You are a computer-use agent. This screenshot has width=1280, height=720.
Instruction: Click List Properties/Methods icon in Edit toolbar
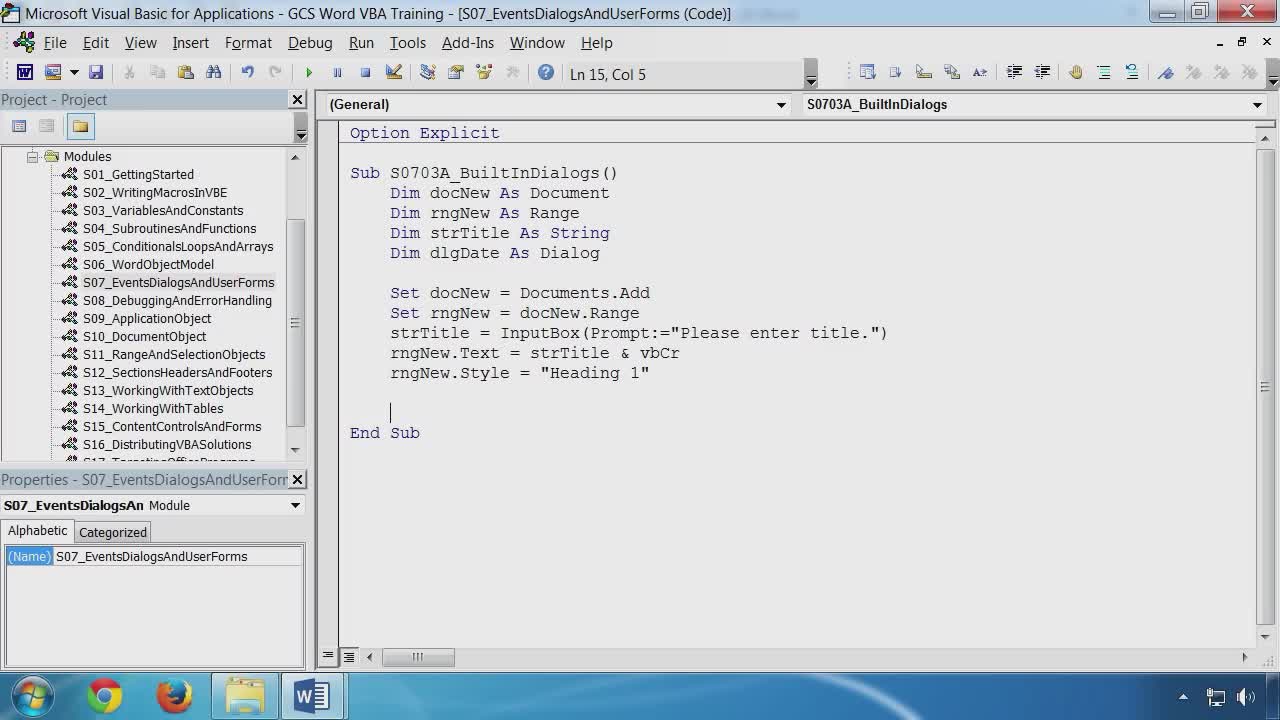(867, 72)
